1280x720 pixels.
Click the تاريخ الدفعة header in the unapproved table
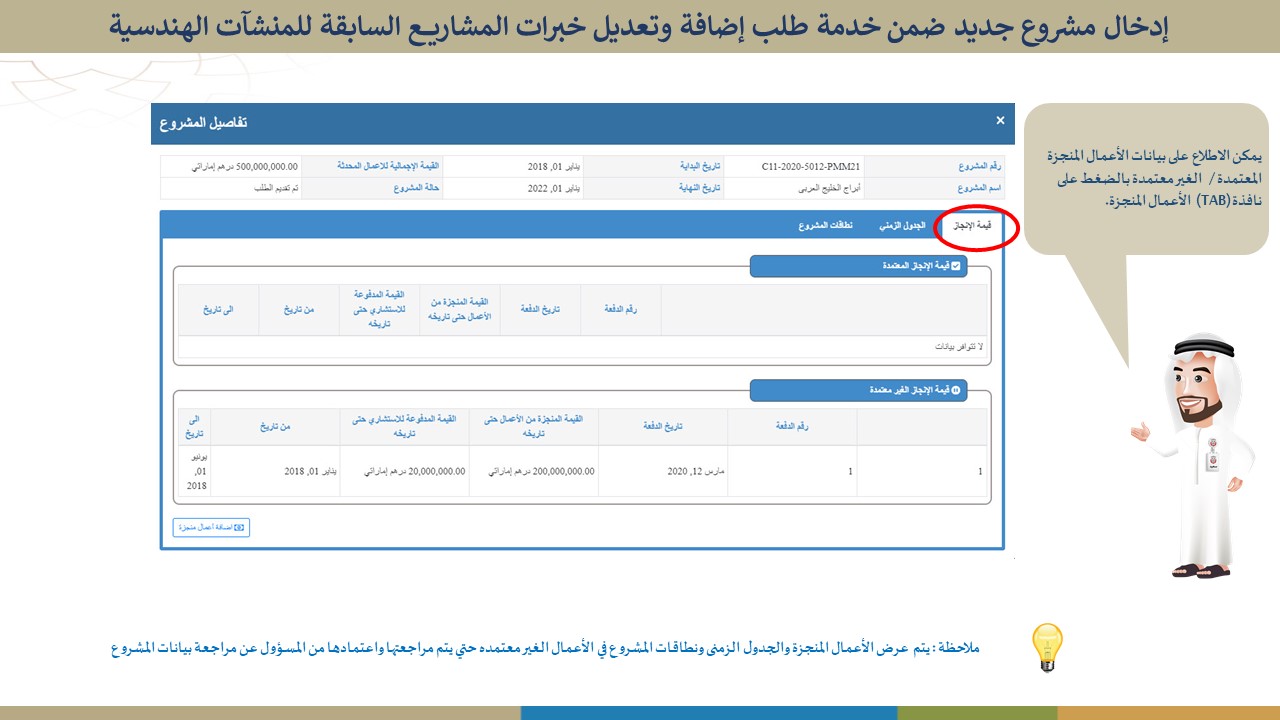pos(662,426)
